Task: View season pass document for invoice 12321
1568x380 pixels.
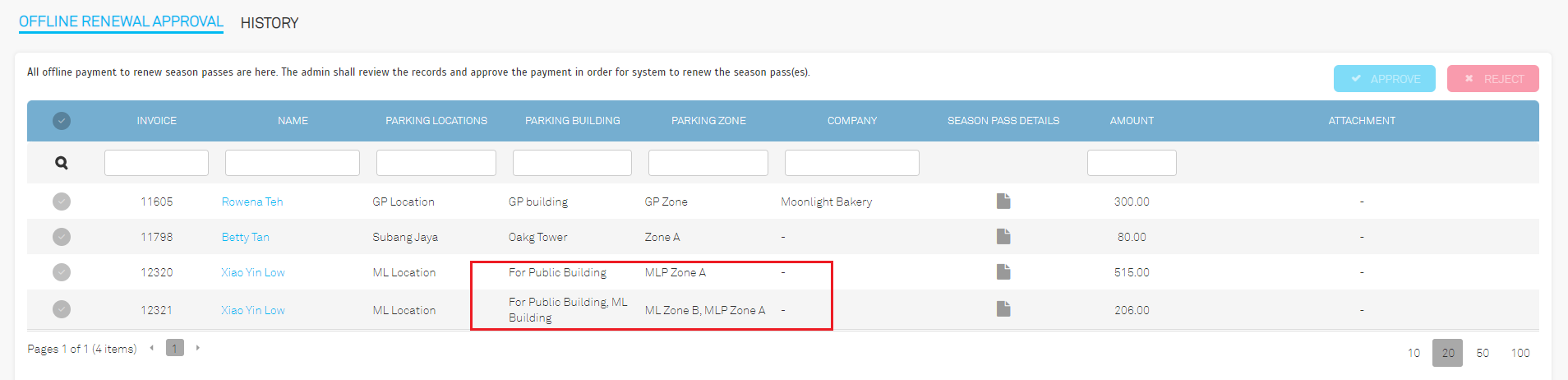Action: point(1003,308)
